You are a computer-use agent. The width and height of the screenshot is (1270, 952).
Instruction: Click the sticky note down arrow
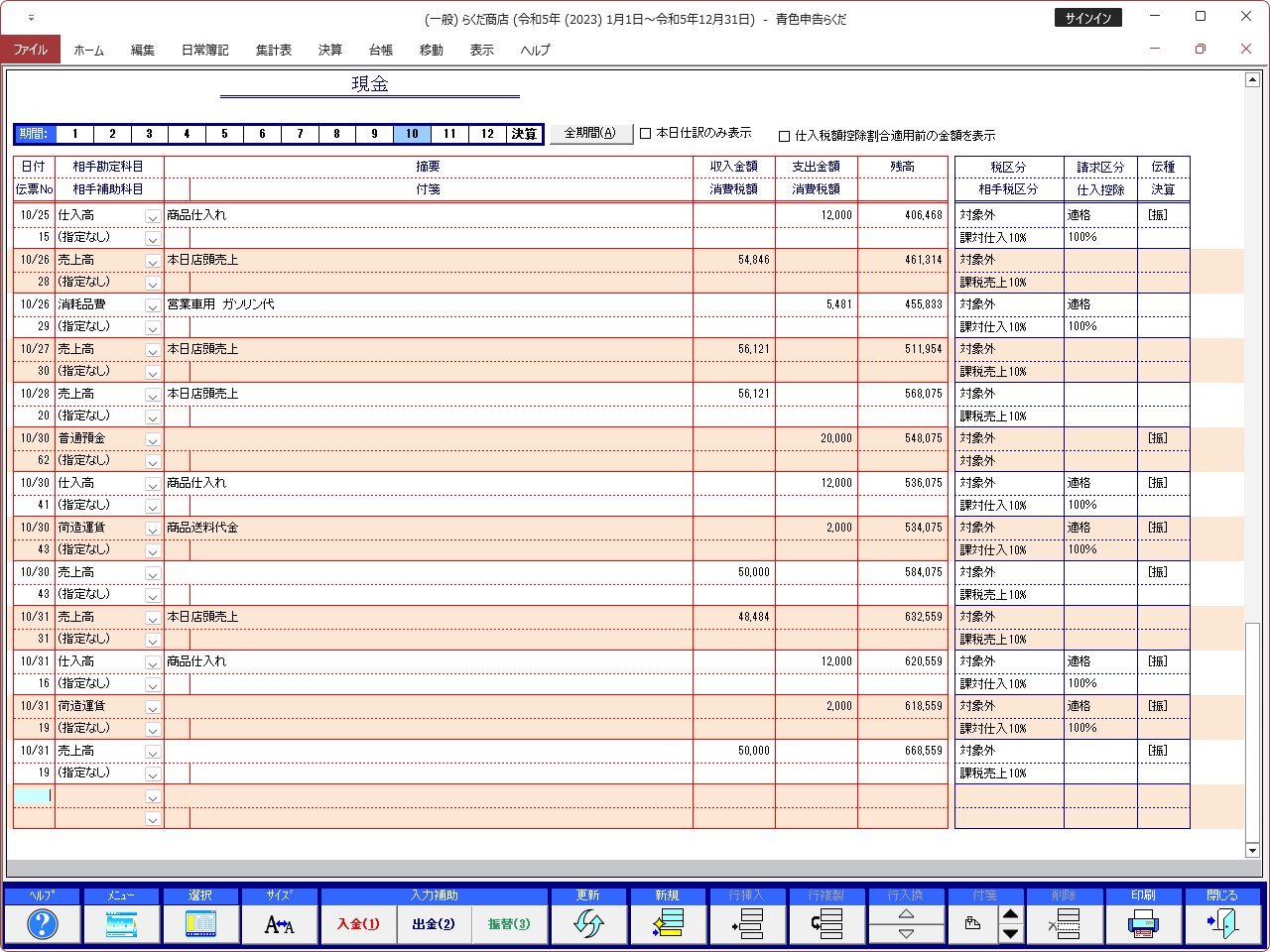1010,934
